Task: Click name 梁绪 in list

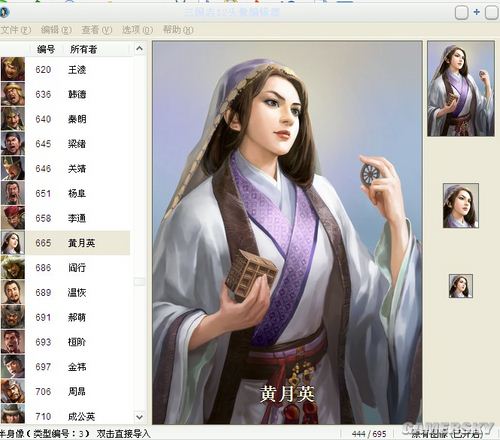Action: (x=77, y=144)
